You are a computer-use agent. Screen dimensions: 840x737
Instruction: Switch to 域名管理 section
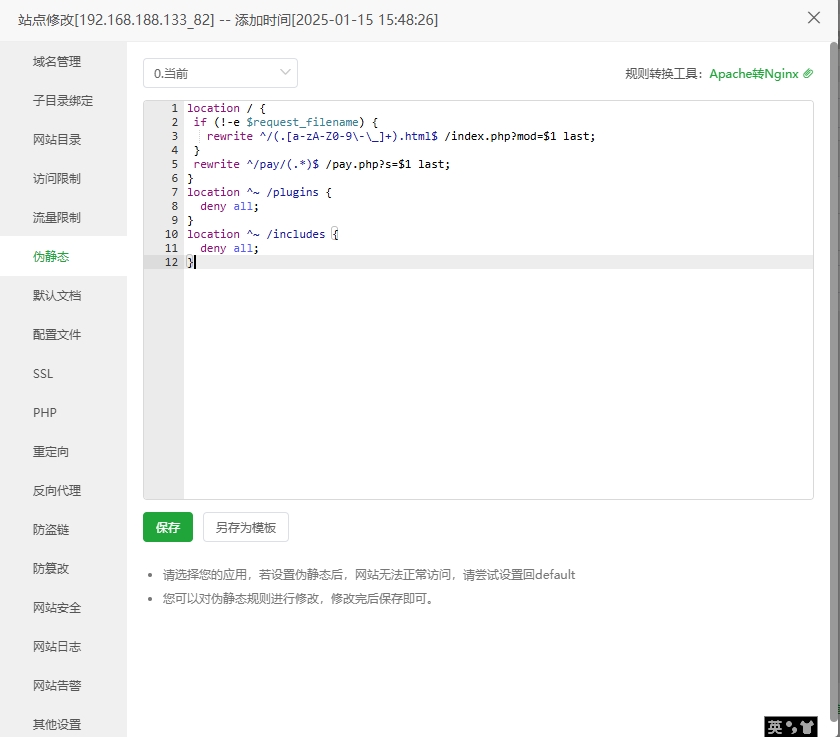pyautogui.click(x=57, y=61)
